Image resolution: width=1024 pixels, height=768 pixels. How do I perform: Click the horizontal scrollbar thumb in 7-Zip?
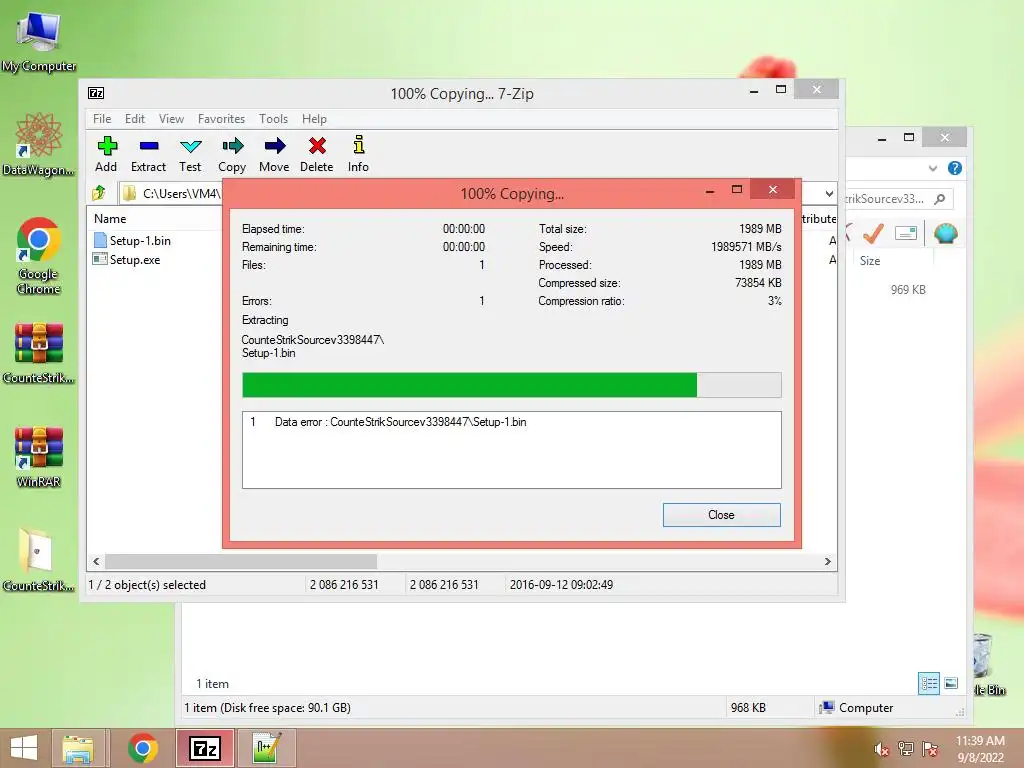(241, 562)
